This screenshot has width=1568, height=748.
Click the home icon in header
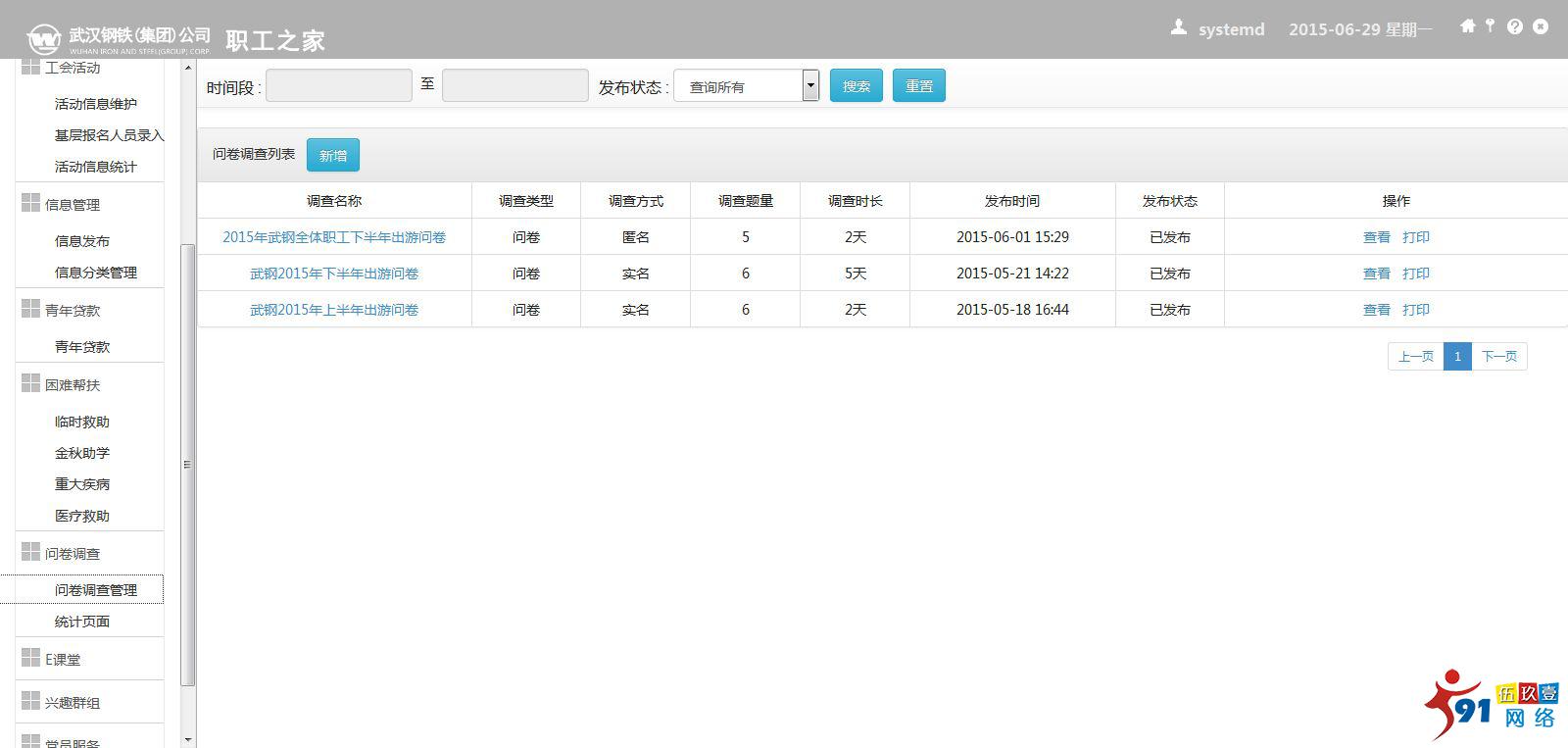tap(1467, 26)
